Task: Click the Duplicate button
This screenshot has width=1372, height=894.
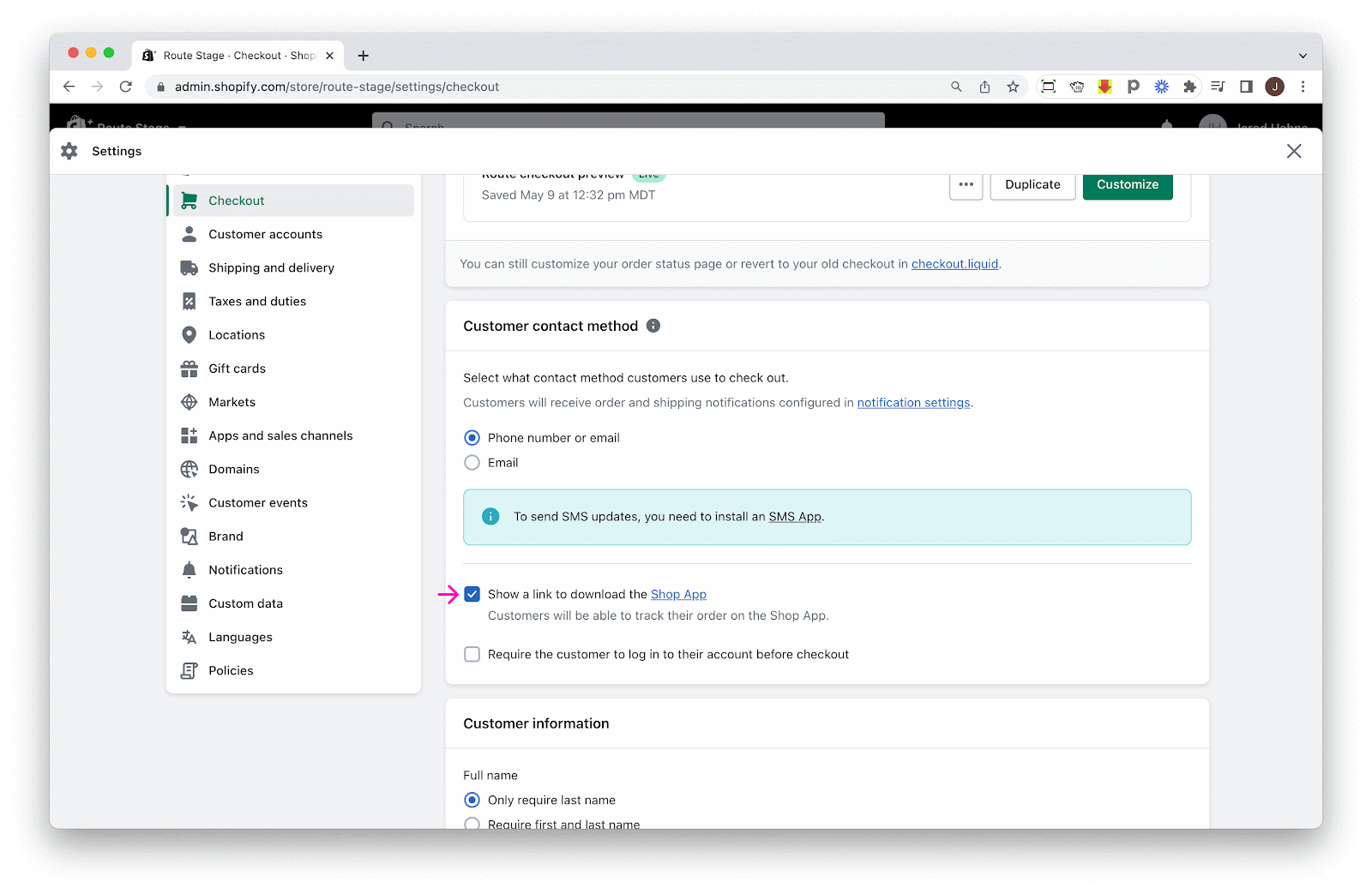Action: point(1032,185)
